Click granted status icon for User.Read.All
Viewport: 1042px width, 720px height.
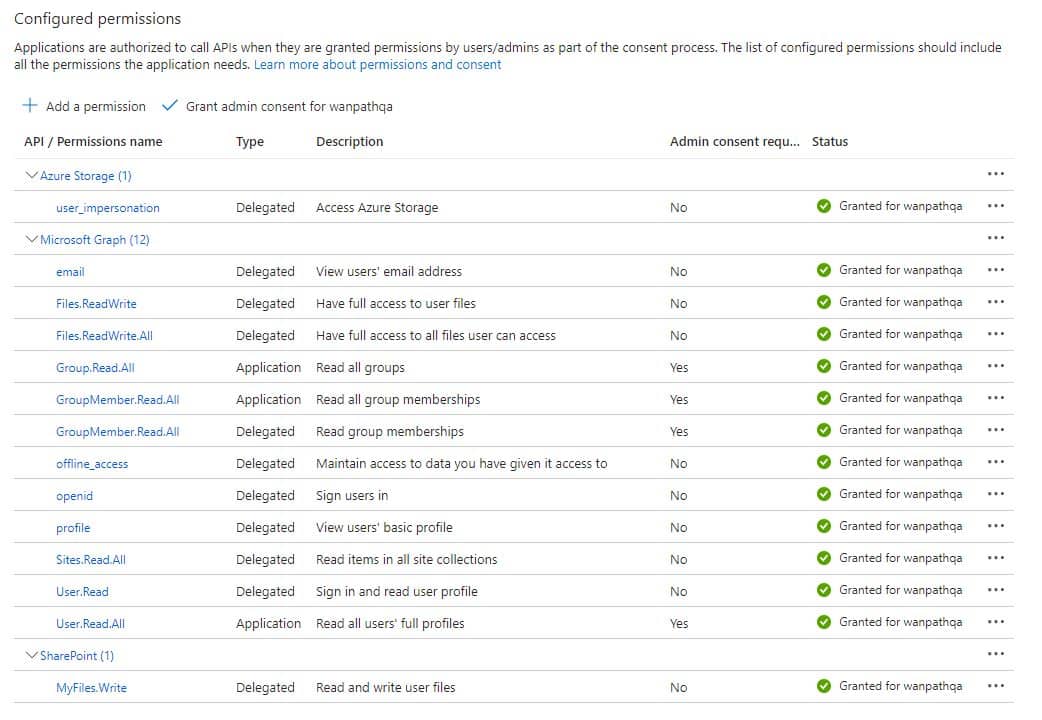(x=823, y=623)
